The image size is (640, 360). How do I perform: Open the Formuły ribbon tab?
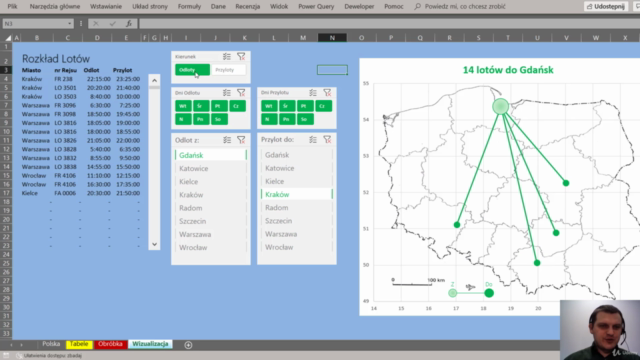[x=189, y=7]
